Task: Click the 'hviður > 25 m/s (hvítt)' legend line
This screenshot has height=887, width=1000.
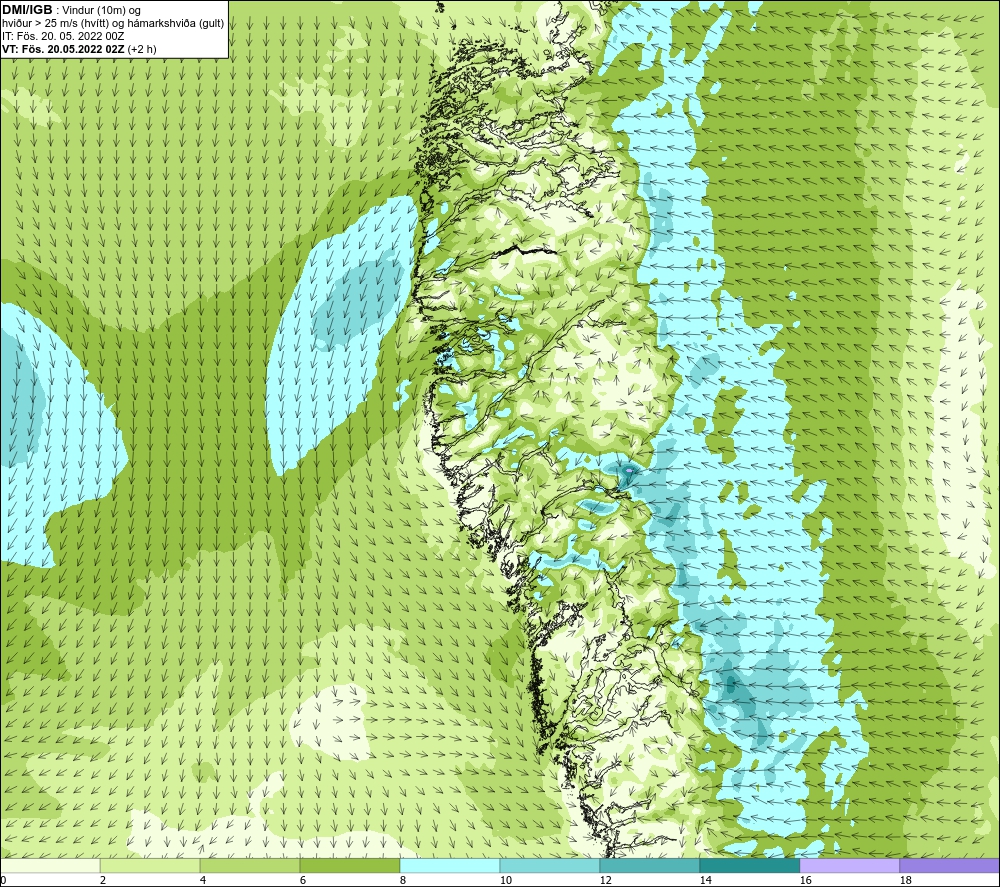Action: click(113, 23)
